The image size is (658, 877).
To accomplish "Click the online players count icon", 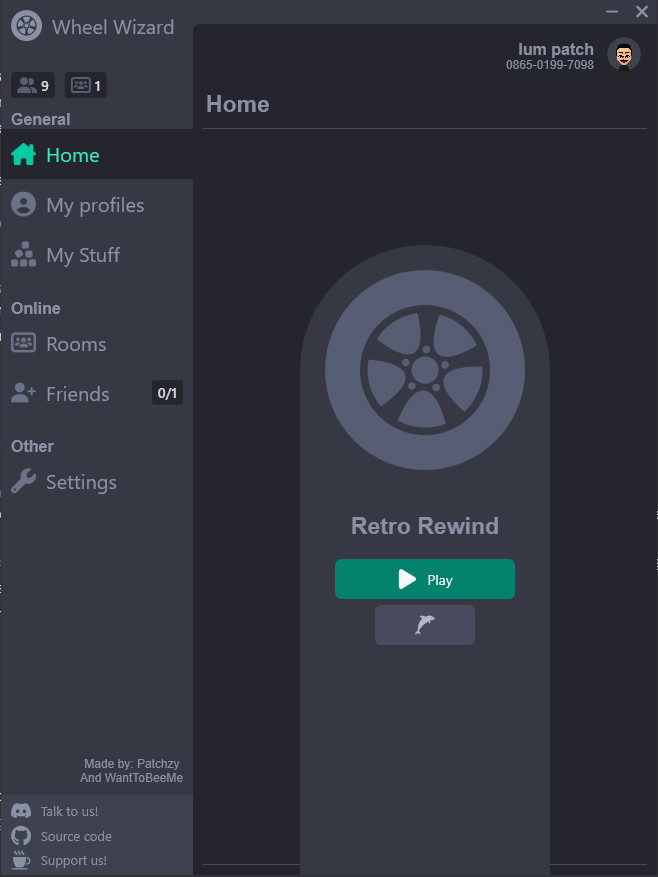I will pos(27,85).
